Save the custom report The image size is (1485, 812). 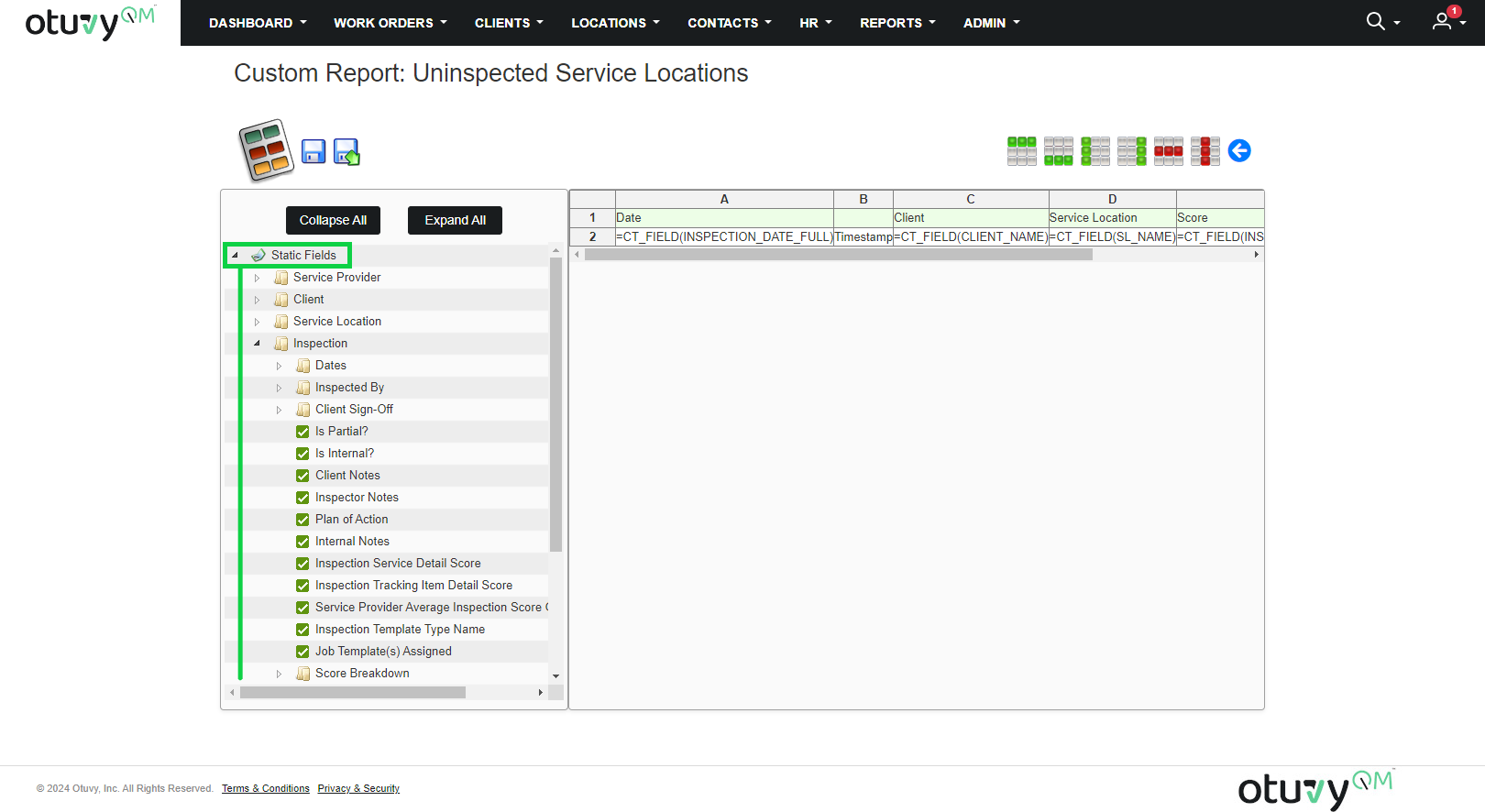point(313,151)
